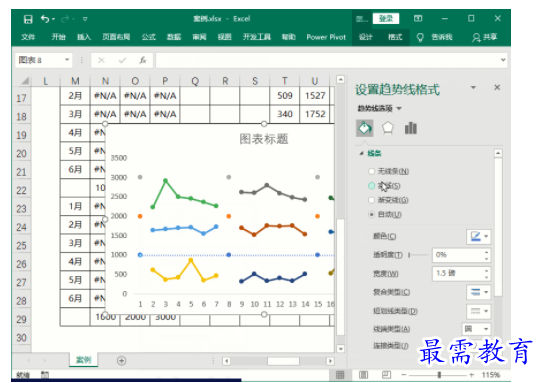Viewport: 541px width, 383px height.
Task: Select the Effects pentagon icon
Action: [x=388, y=128]
